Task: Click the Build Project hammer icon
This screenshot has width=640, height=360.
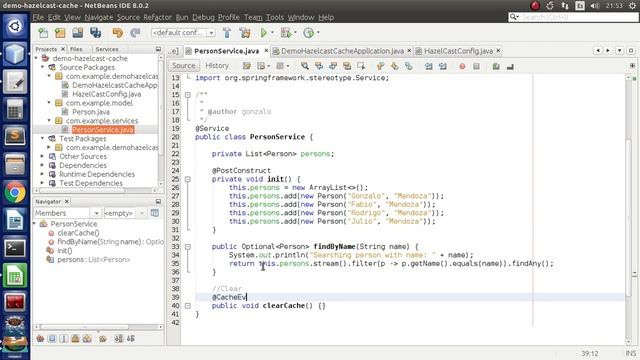Action: (227, 33)
